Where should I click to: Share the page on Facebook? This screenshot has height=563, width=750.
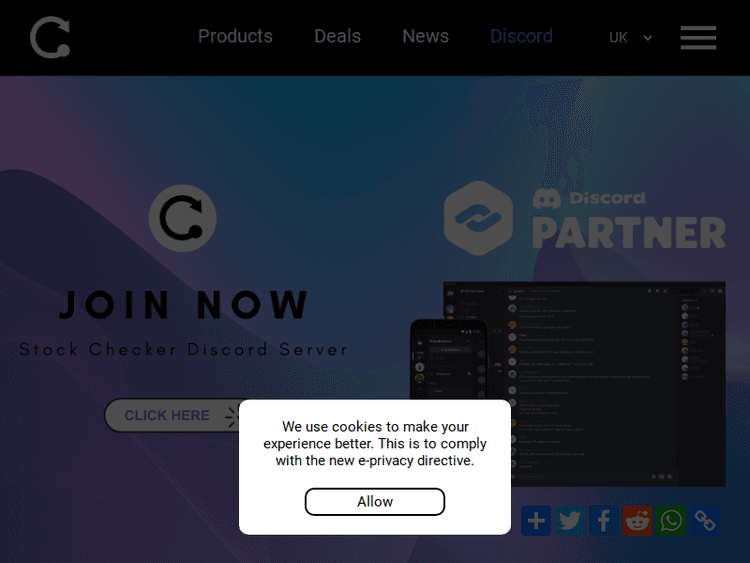tap(603, 520)
